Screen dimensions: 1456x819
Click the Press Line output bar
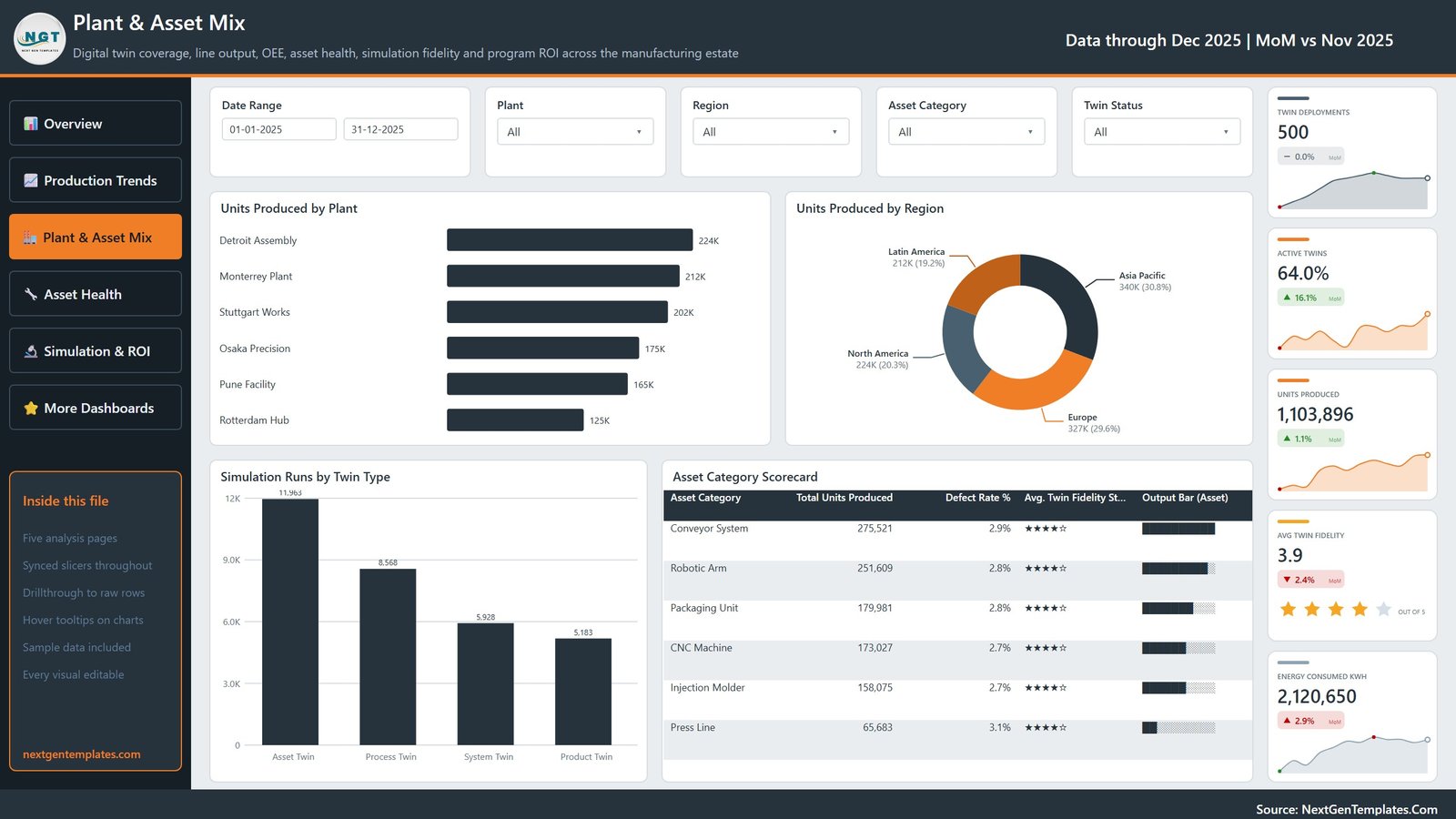(x=1178, y=728)
